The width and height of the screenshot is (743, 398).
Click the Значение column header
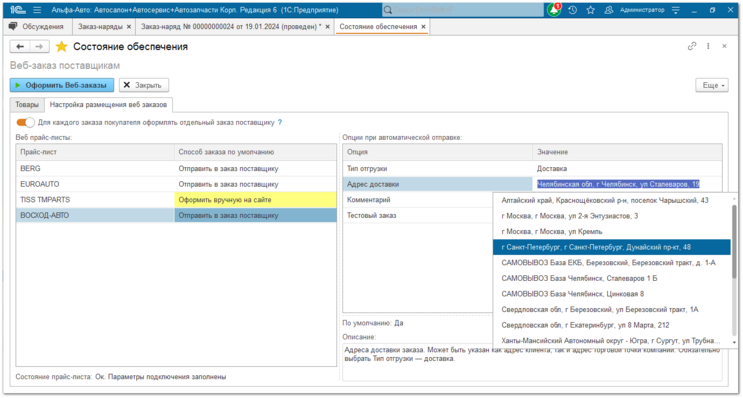627,153
